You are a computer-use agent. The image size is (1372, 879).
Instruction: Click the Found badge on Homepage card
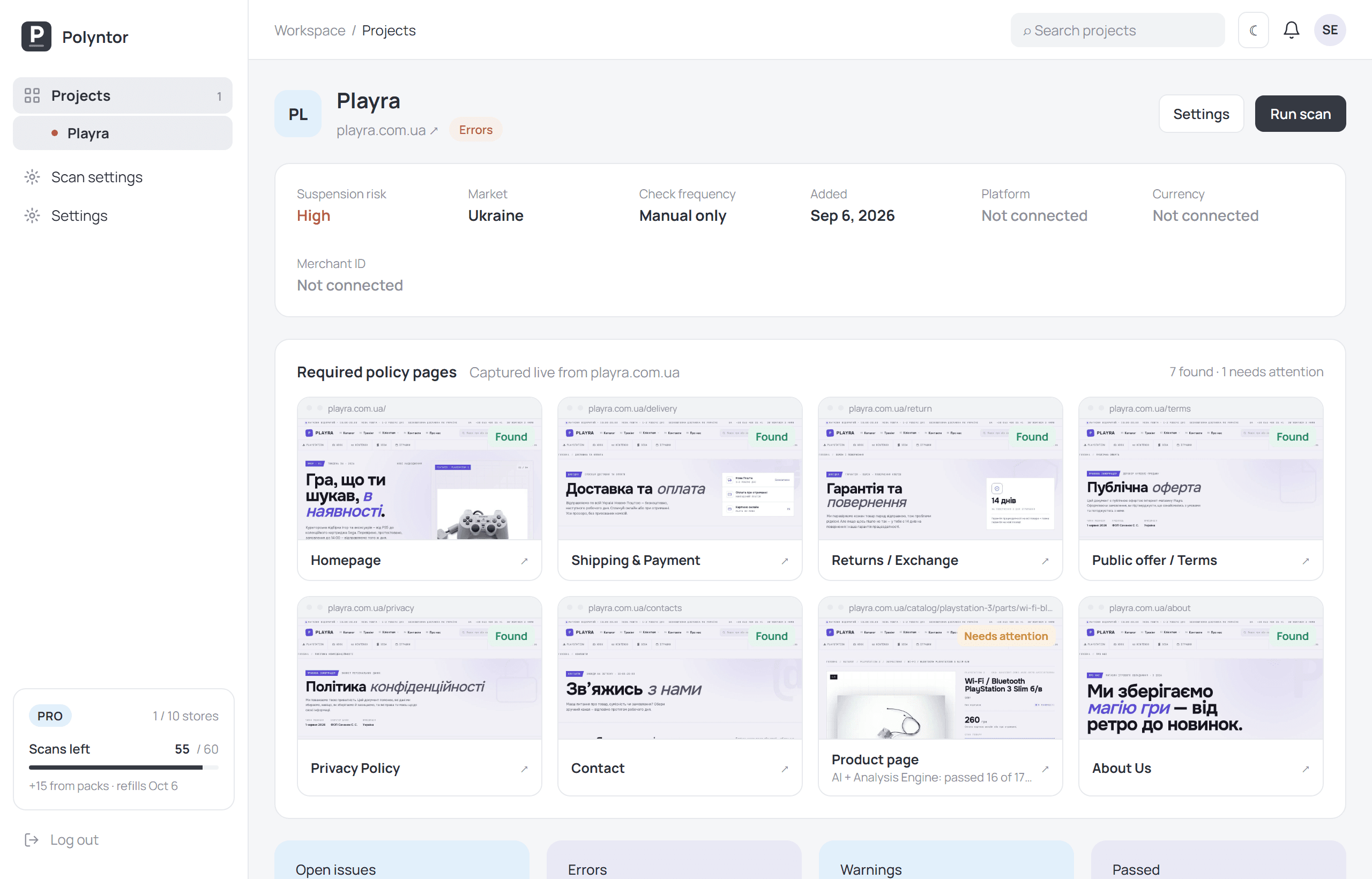click(x=511, y=437)
